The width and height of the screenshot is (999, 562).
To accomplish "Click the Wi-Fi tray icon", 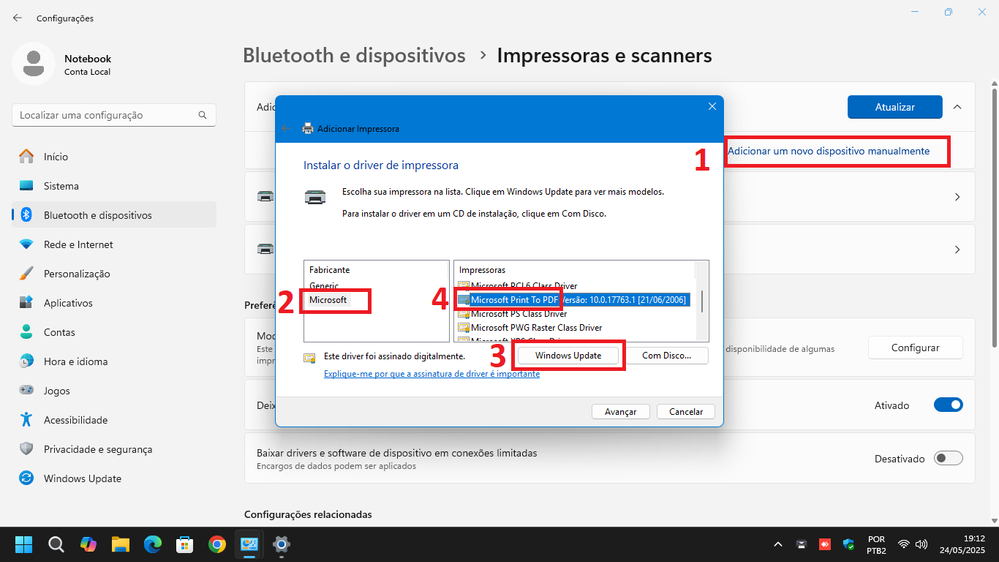I will coord(903,544).
